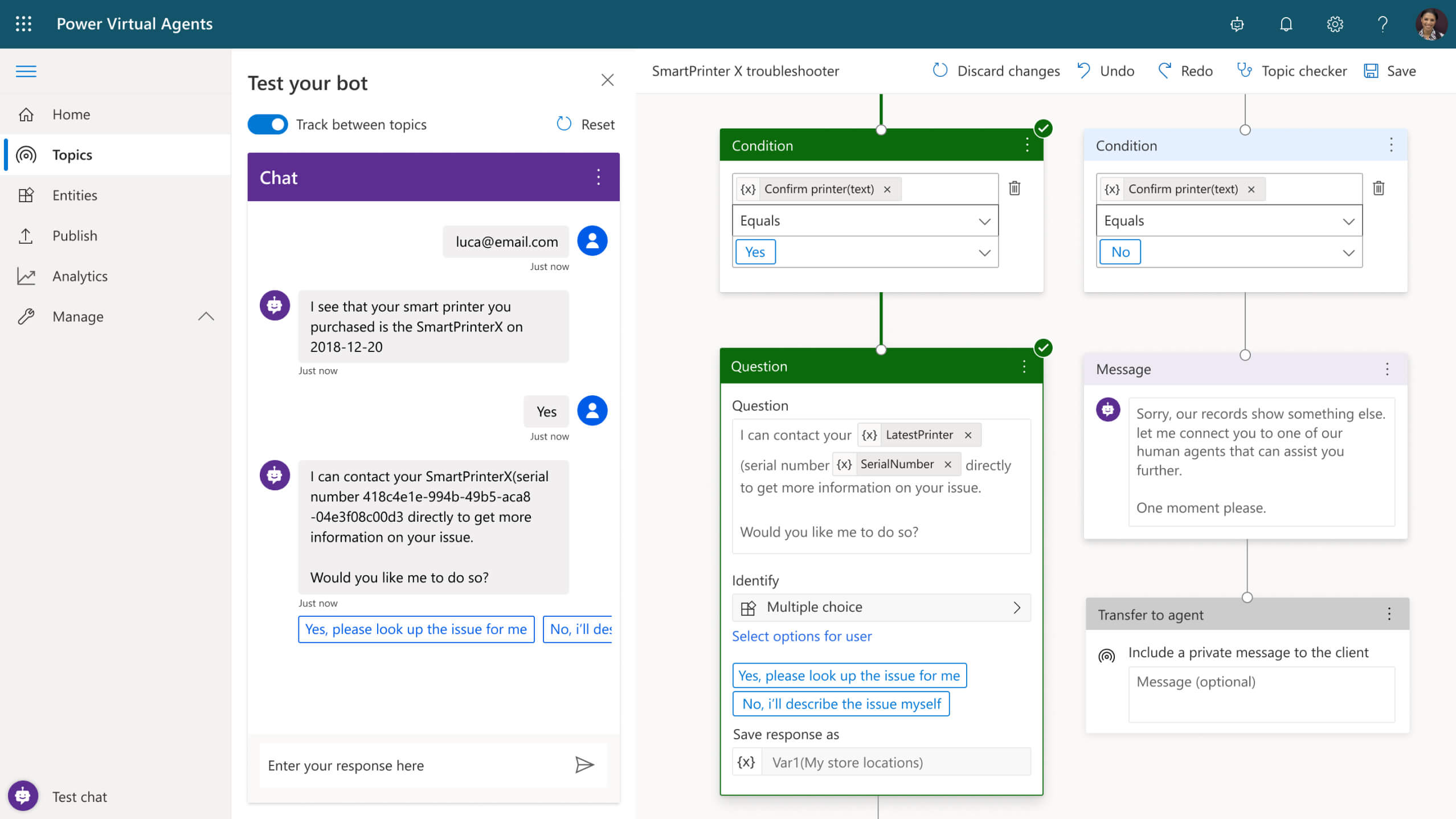Click Reset button in Test your bot

(586, 123)
